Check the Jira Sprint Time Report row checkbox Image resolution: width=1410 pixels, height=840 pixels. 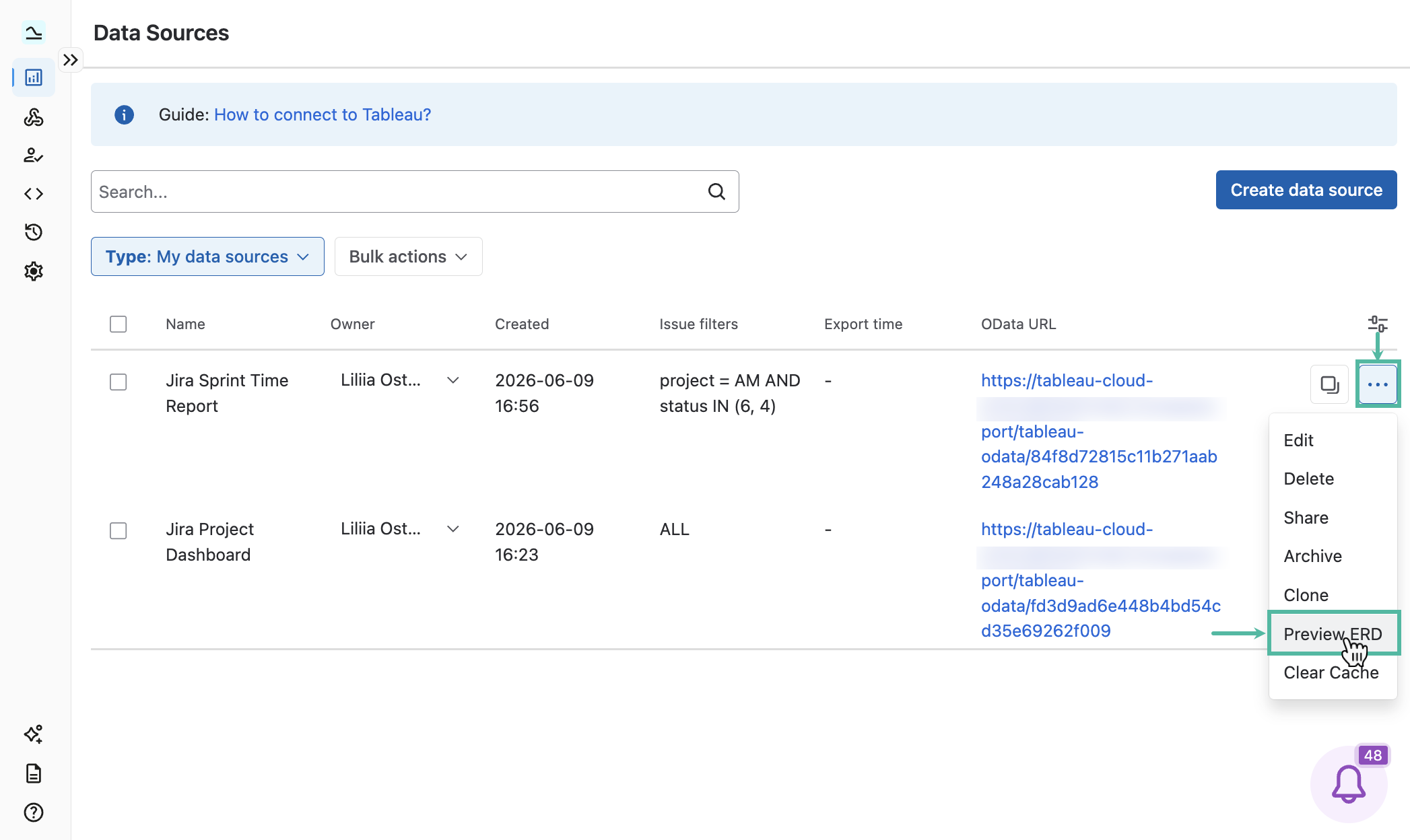coord(119,382)
